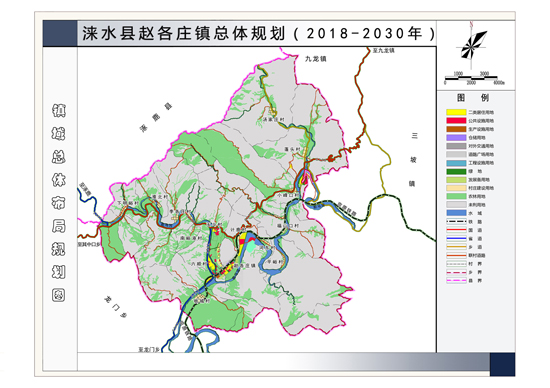Click the vertical 镇域总体布局规划图 side title
550x388 pixels.
[59, 202]
